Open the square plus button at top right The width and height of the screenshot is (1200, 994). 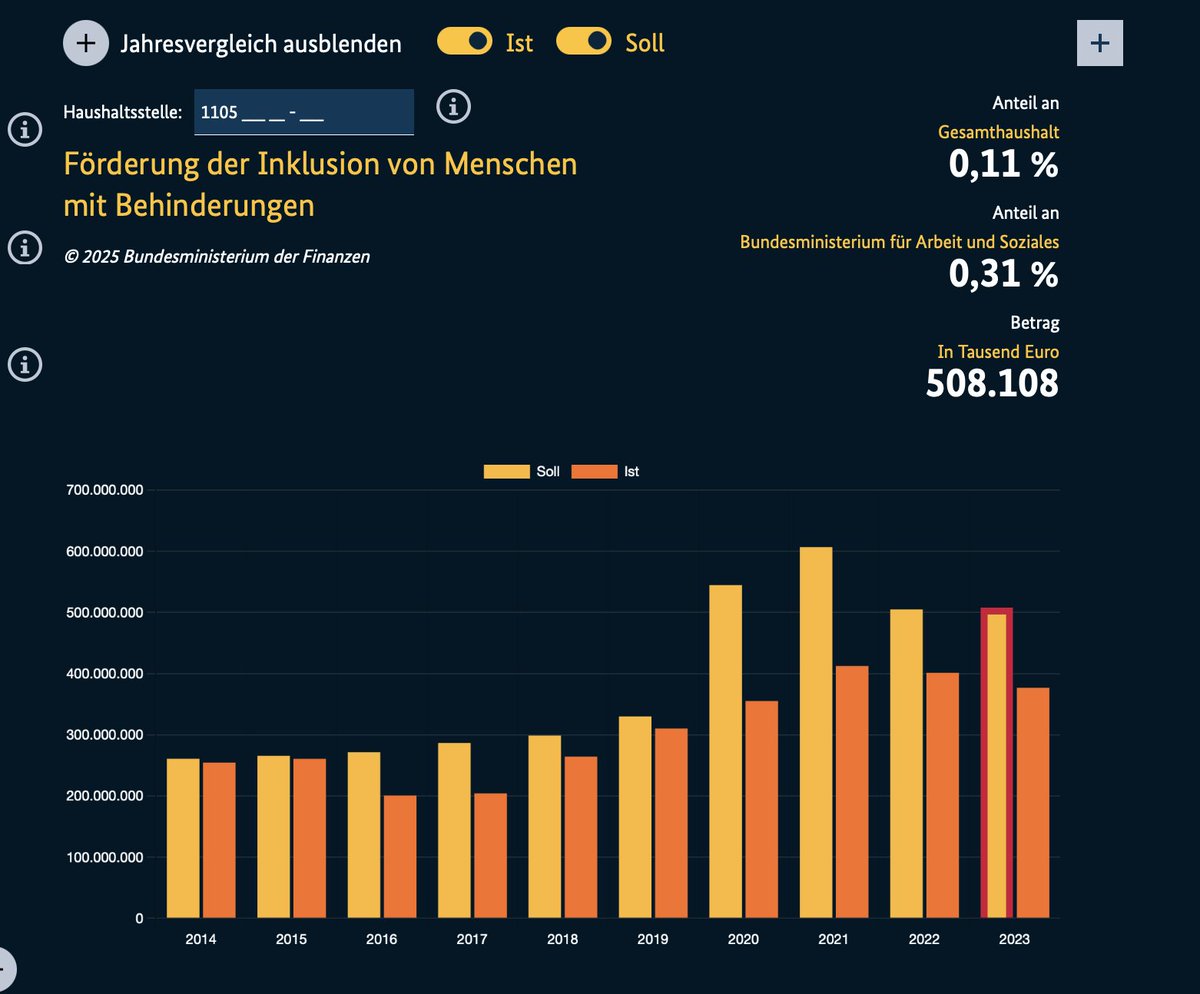coord(1100,43)
